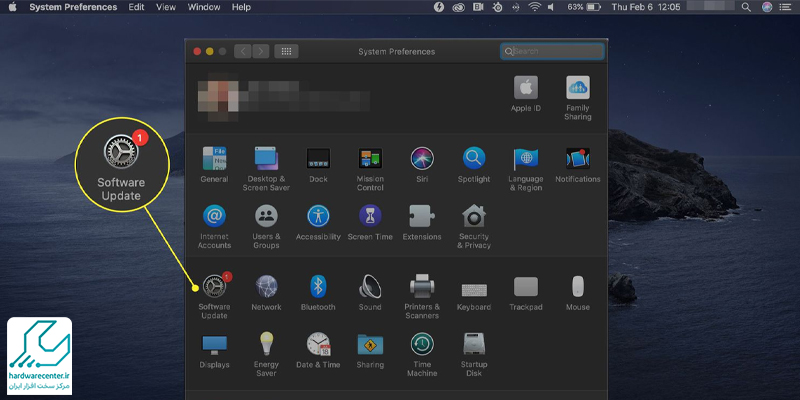The width and height of the screenshot is (800, 400).
Task: Open Security & Privacy preferences
Action: 474,227
